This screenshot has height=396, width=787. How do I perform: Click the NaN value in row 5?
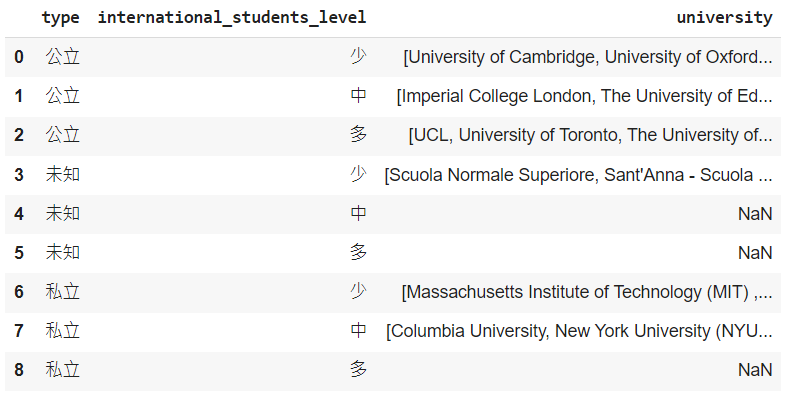point(755,252)
